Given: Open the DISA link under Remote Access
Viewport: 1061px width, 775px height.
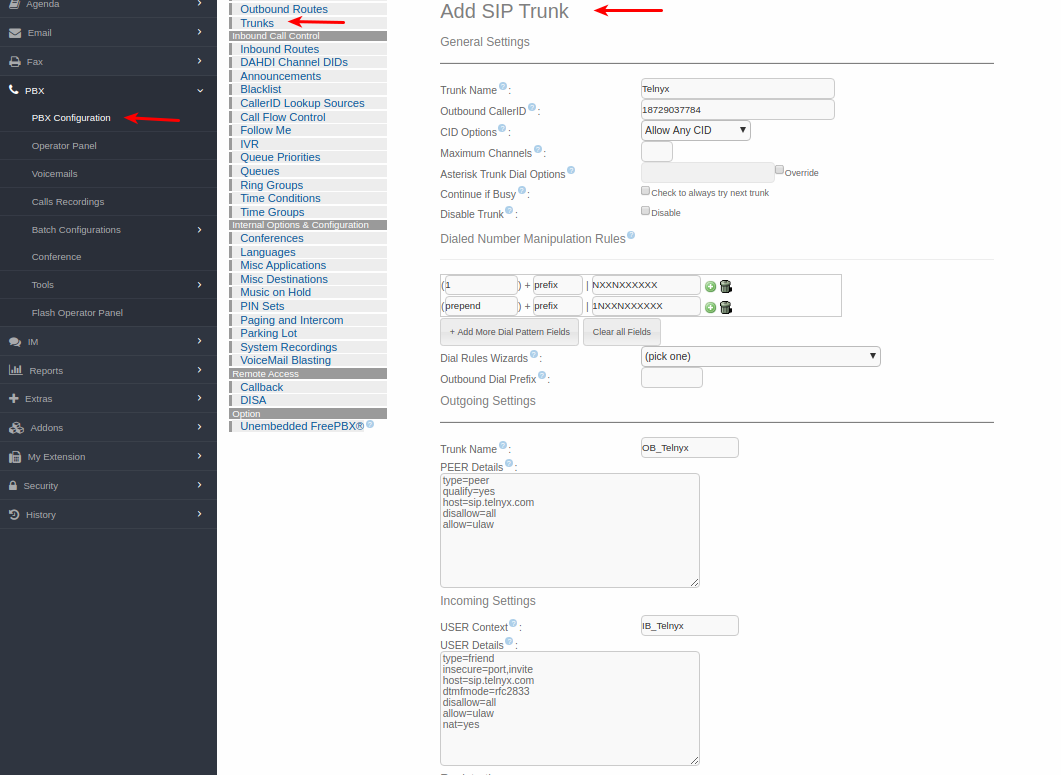Looking at the screenshot, I should tap(253, 400).
